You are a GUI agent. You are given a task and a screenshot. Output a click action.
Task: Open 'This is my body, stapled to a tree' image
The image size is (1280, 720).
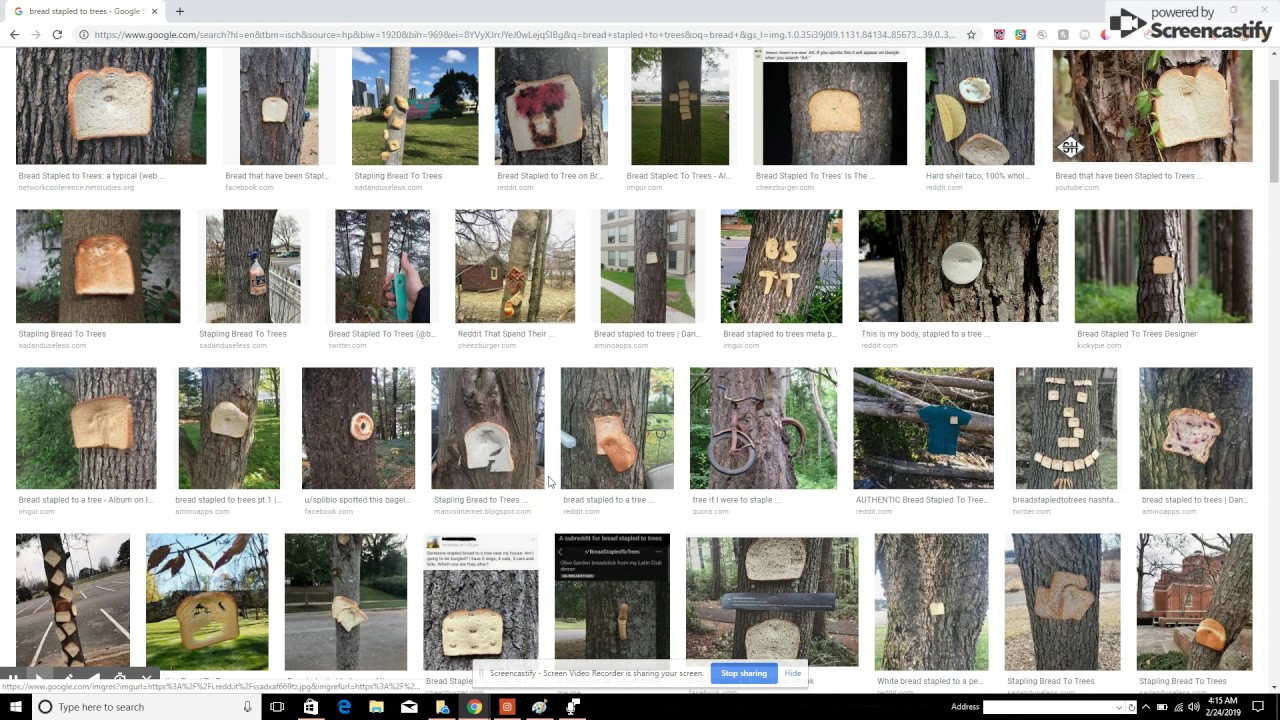[958, 266]
